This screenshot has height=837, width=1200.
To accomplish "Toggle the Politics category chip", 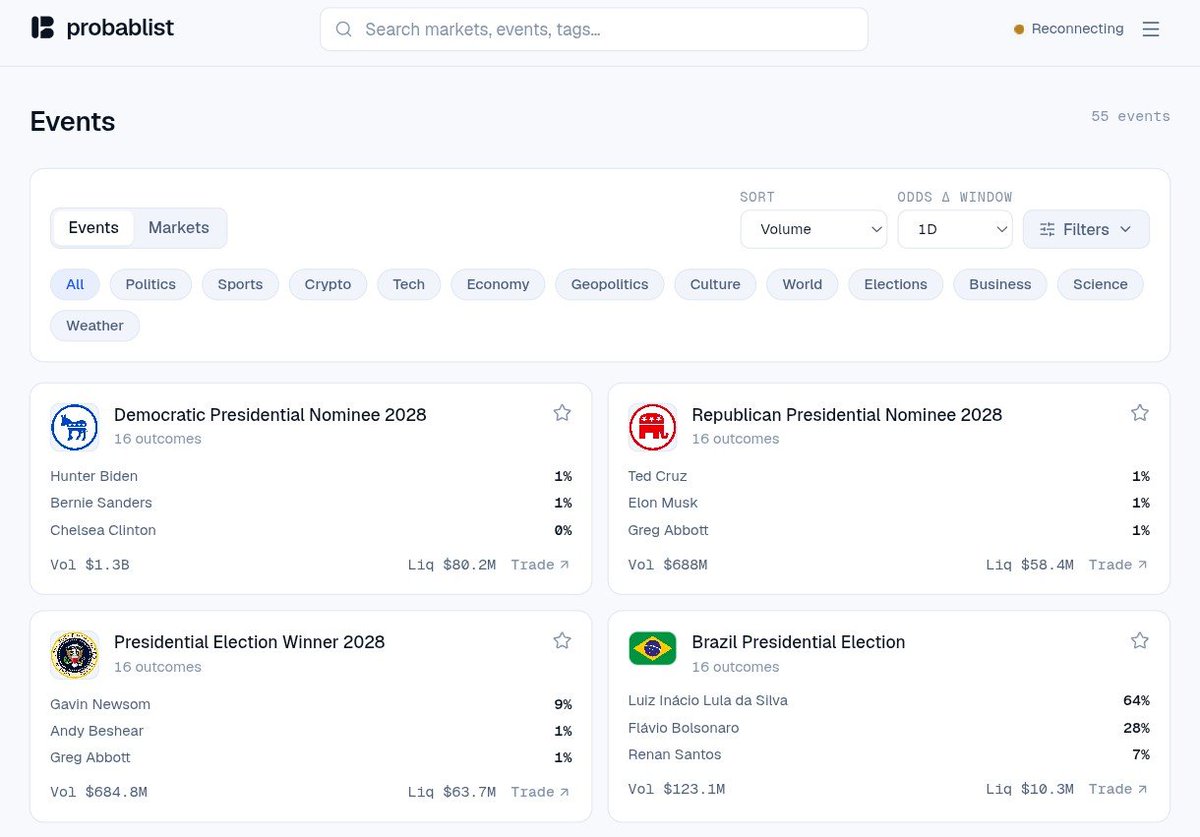I will coord(151,284).
